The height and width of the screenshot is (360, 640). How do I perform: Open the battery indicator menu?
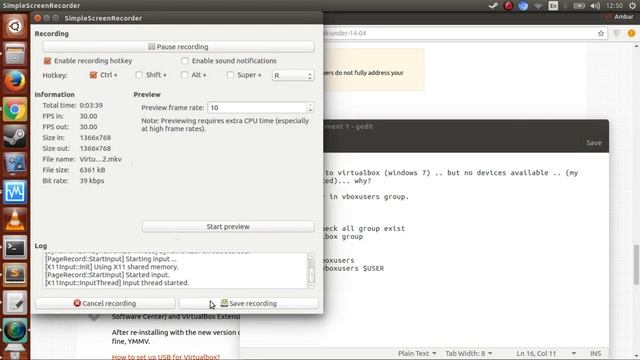click(x=579, y=6)
